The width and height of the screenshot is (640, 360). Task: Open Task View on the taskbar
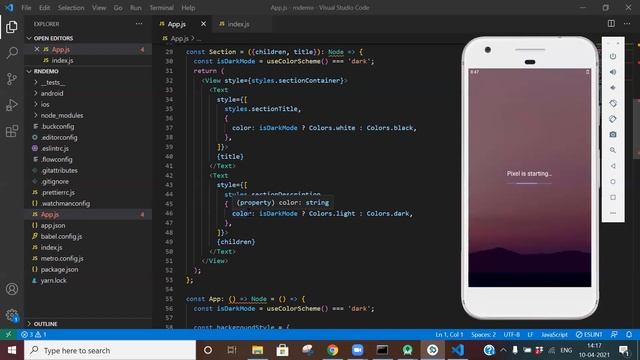tap(232, 350)
